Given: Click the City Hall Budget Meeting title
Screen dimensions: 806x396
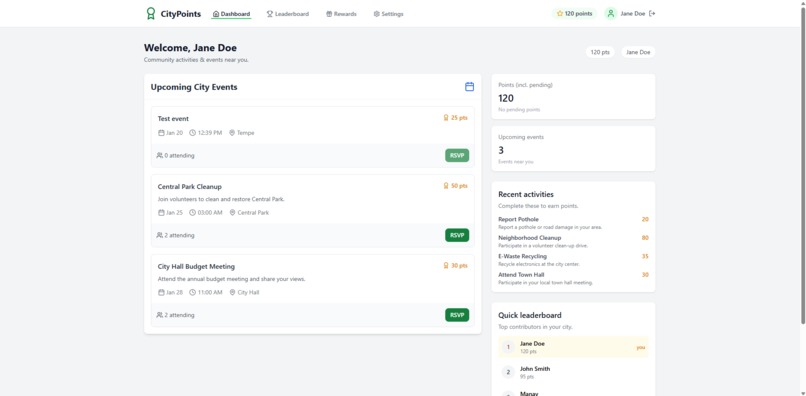Looking at the screenshot, I should [196, 266].
